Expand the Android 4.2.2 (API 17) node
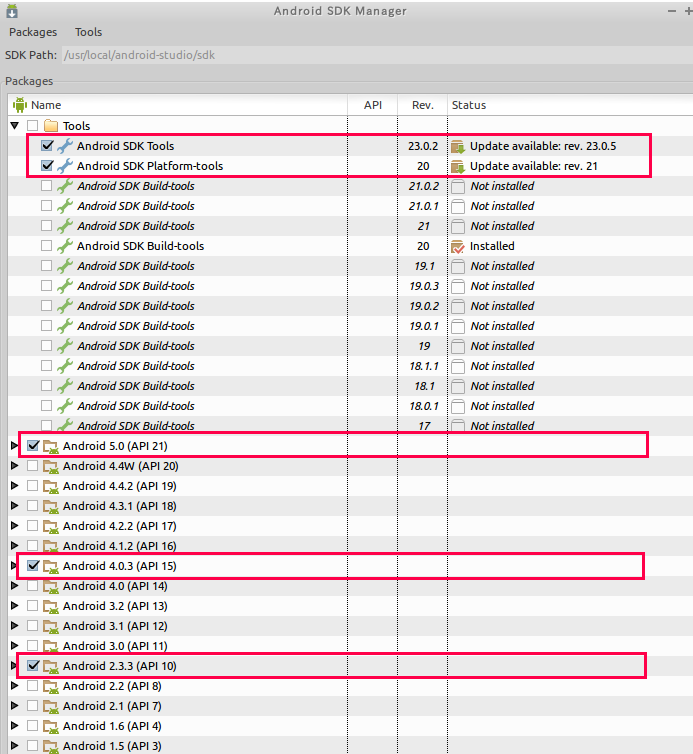 (x=14, y=526)
